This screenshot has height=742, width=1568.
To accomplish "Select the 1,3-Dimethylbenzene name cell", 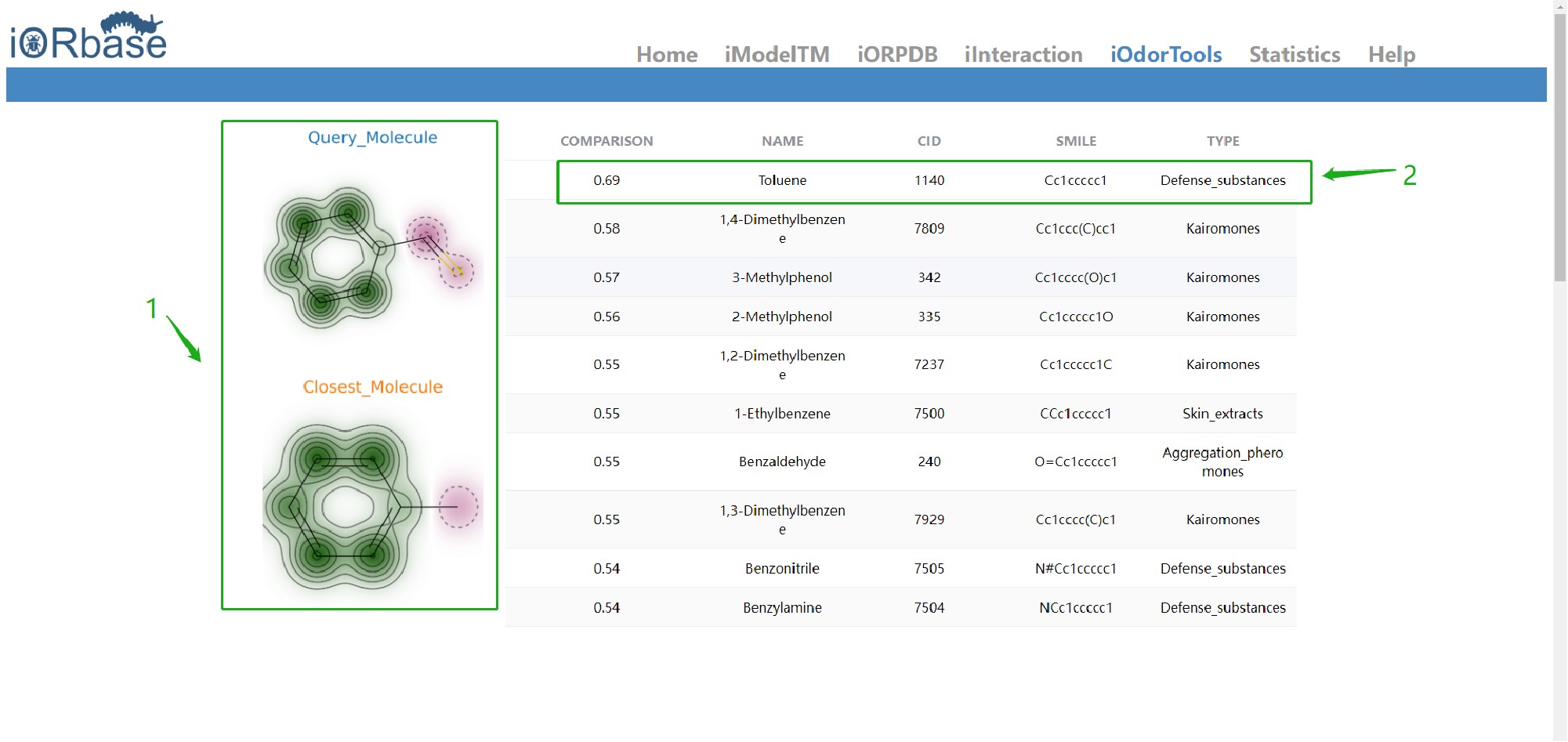I will point(782,519).
